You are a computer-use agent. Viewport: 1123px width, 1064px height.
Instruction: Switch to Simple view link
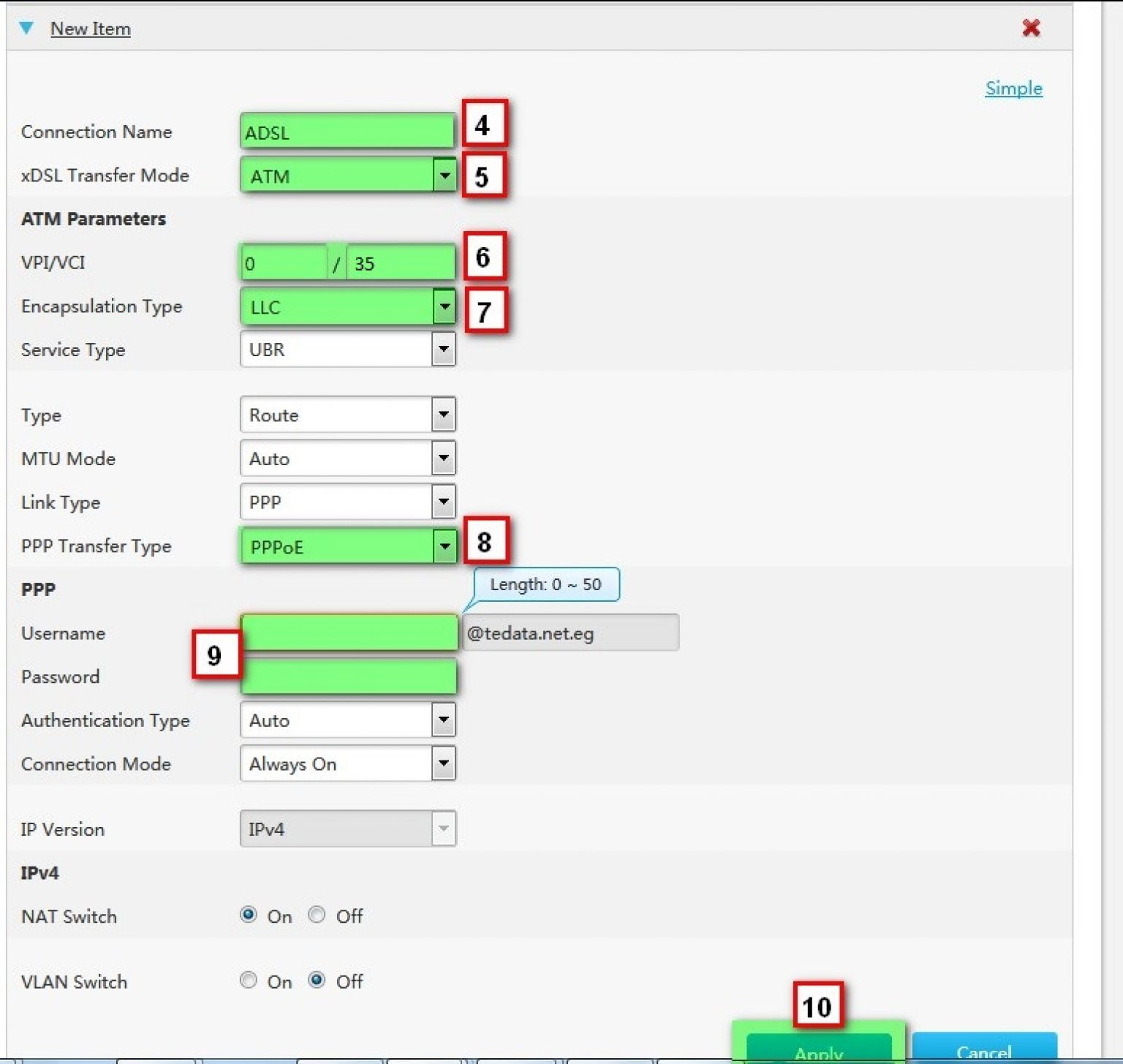point(1013,88)
